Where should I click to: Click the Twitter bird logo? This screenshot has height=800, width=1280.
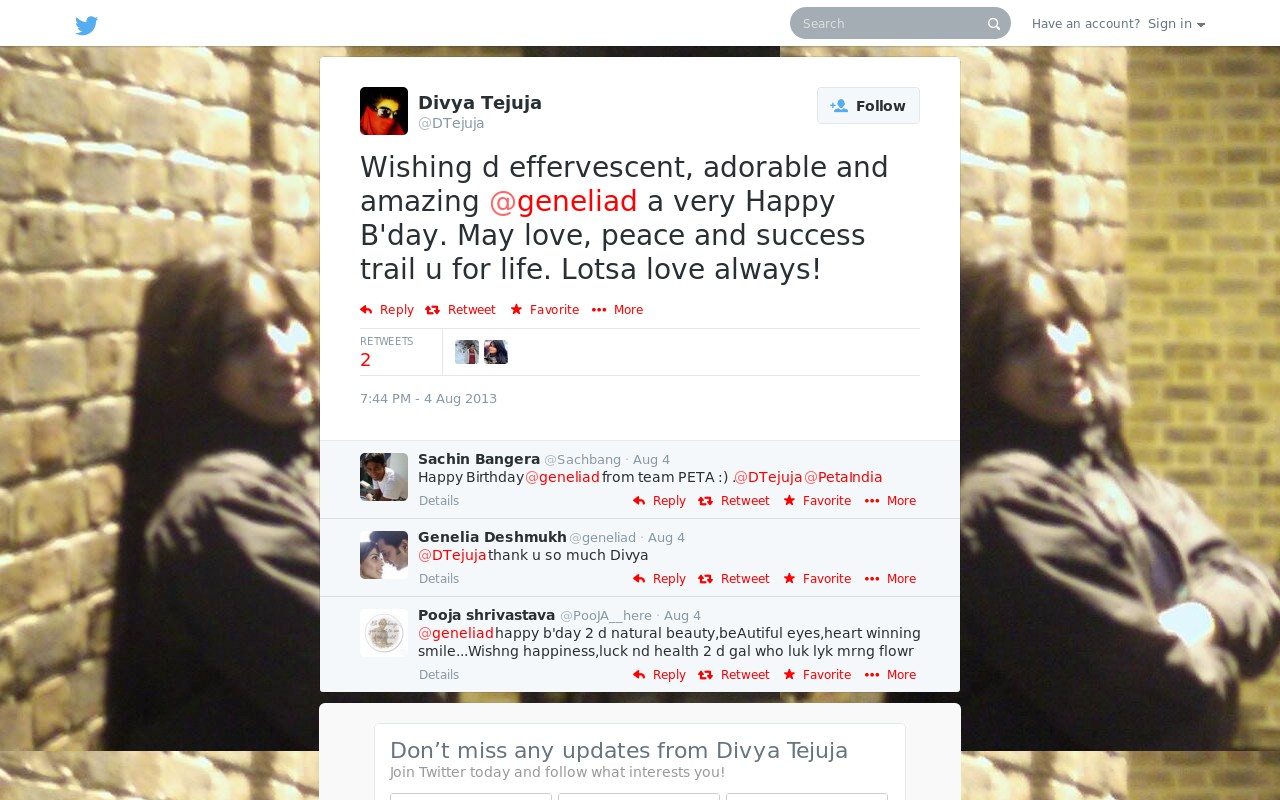(87, 25)
